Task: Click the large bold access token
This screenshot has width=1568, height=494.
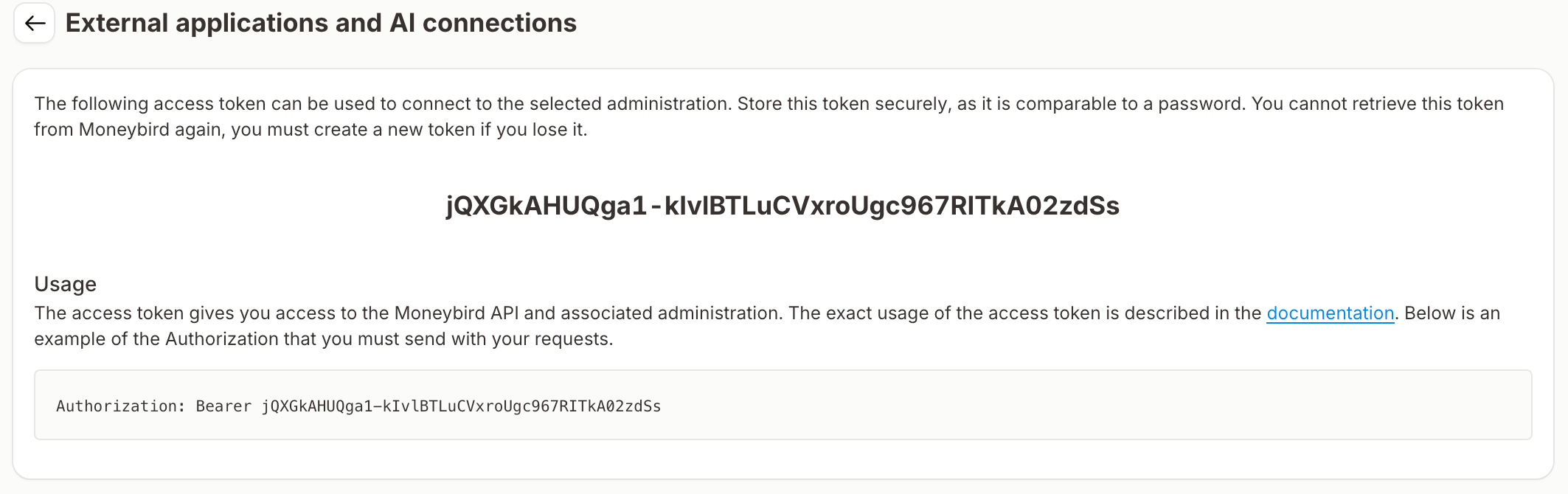Action: [783, 206]
